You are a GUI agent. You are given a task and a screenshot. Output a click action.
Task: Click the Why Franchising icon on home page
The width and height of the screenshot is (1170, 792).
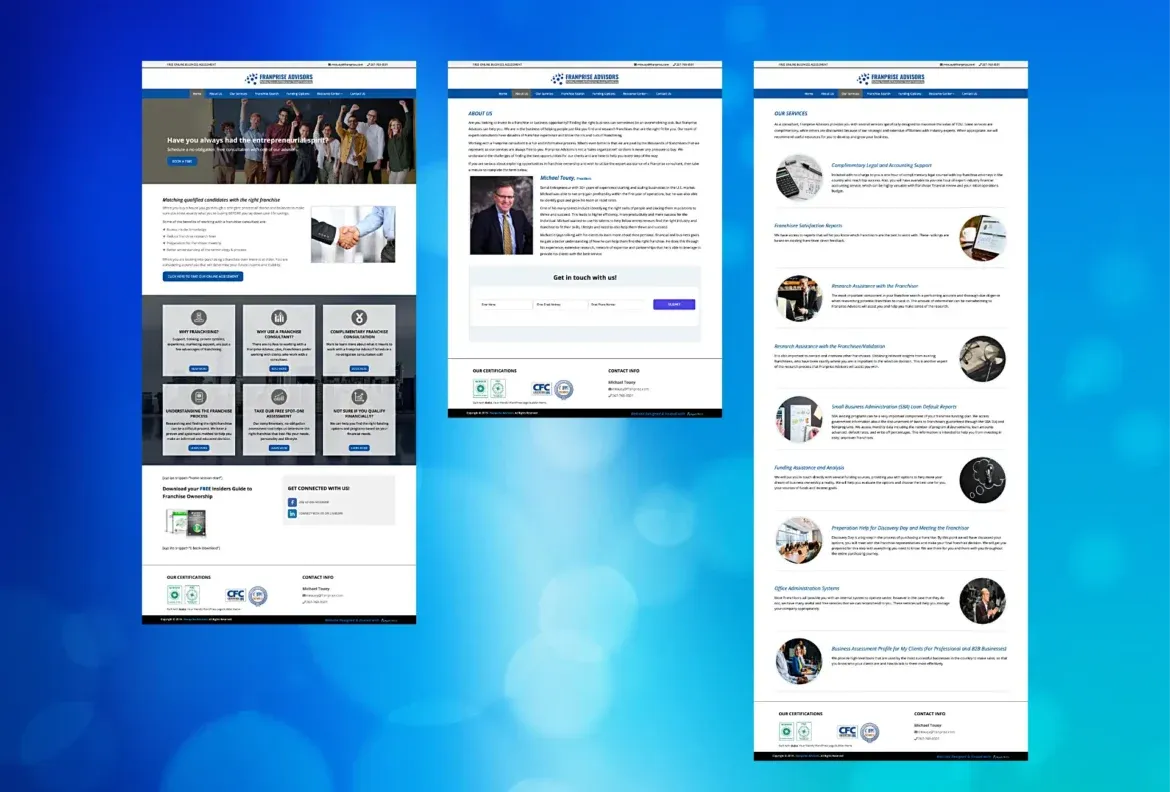click(x=199, y=318)
